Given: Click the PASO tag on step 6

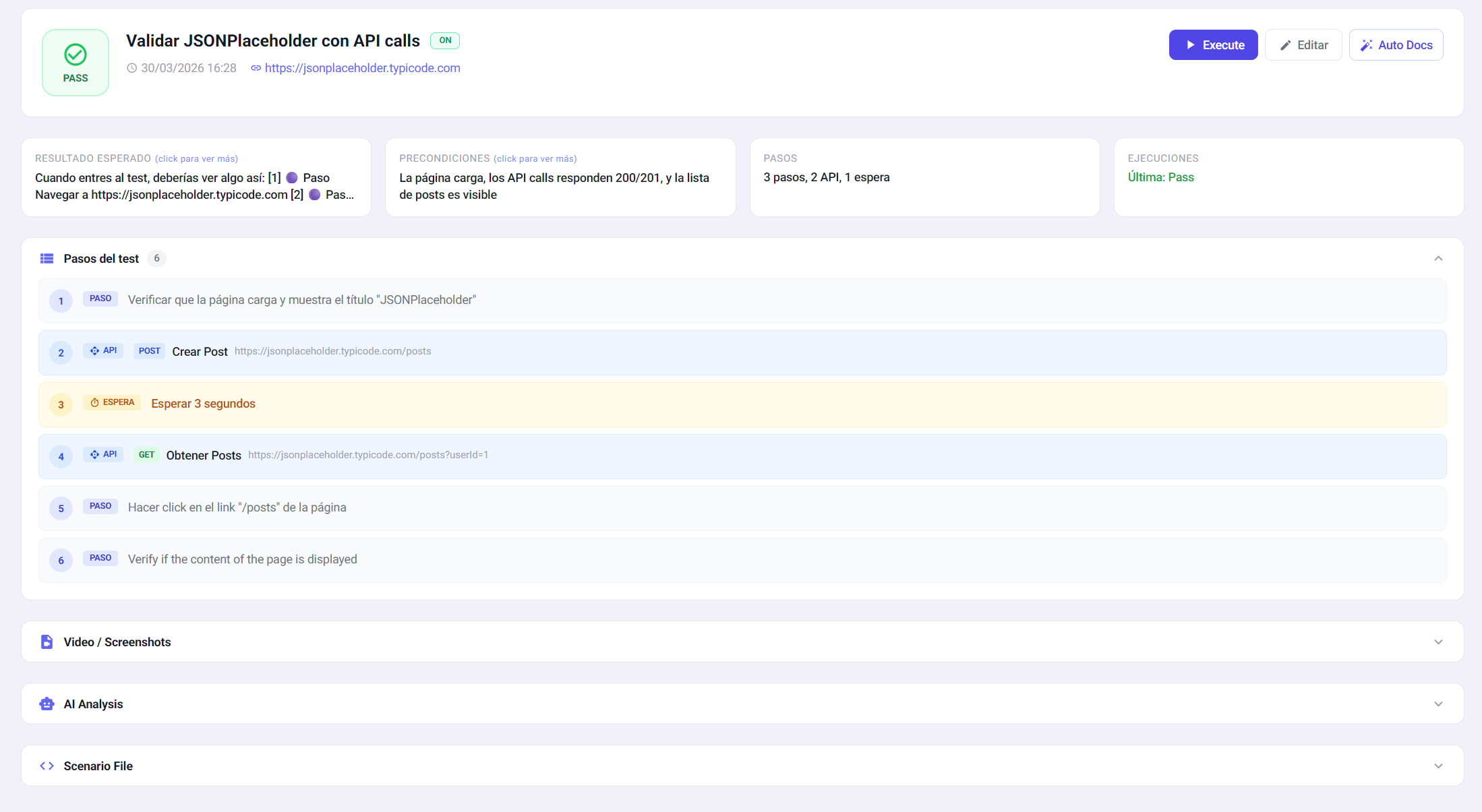Looking at the screenshot, I should coord(100,558).
